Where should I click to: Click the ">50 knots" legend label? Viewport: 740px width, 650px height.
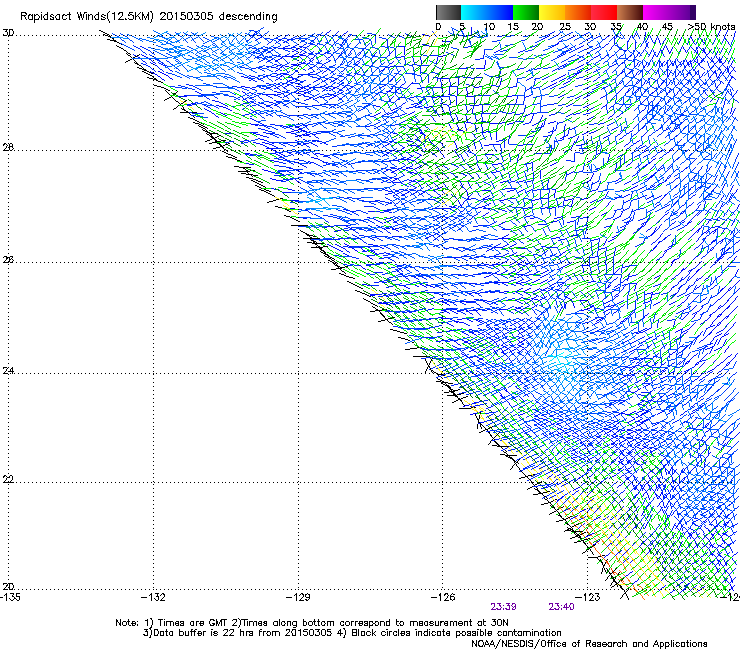pos(711,27)
